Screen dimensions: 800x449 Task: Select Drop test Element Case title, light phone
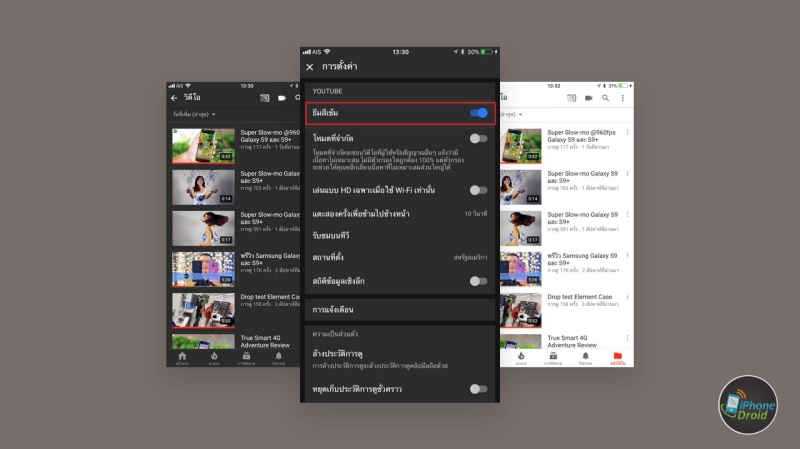click(x=580, y=297)
